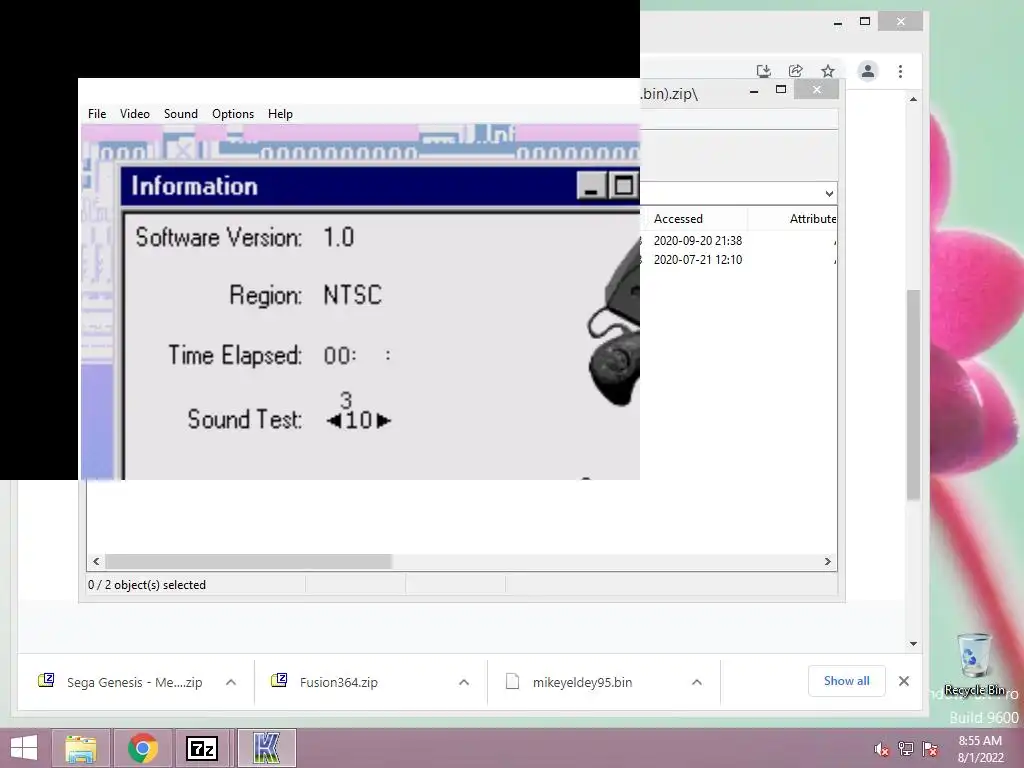
Task: Sort by Attributes column header
Action: [x=812, y=219]
